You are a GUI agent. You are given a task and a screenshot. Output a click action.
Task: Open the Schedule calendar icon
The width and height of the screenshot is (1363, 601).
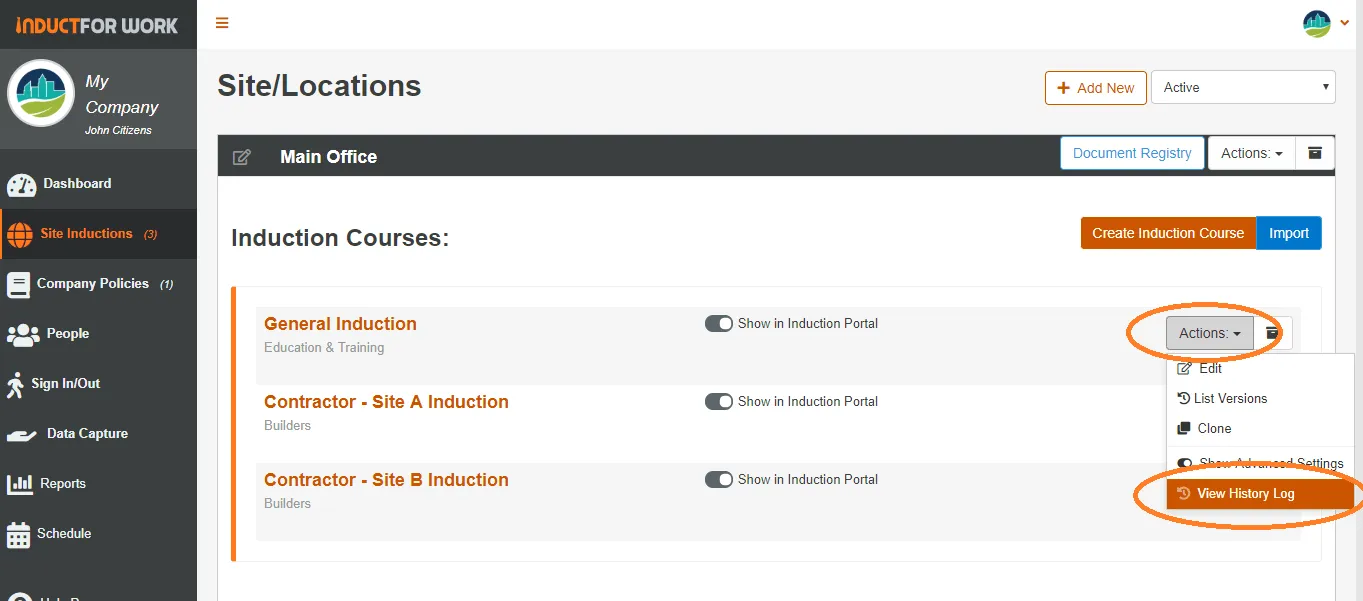coord(18,535)
